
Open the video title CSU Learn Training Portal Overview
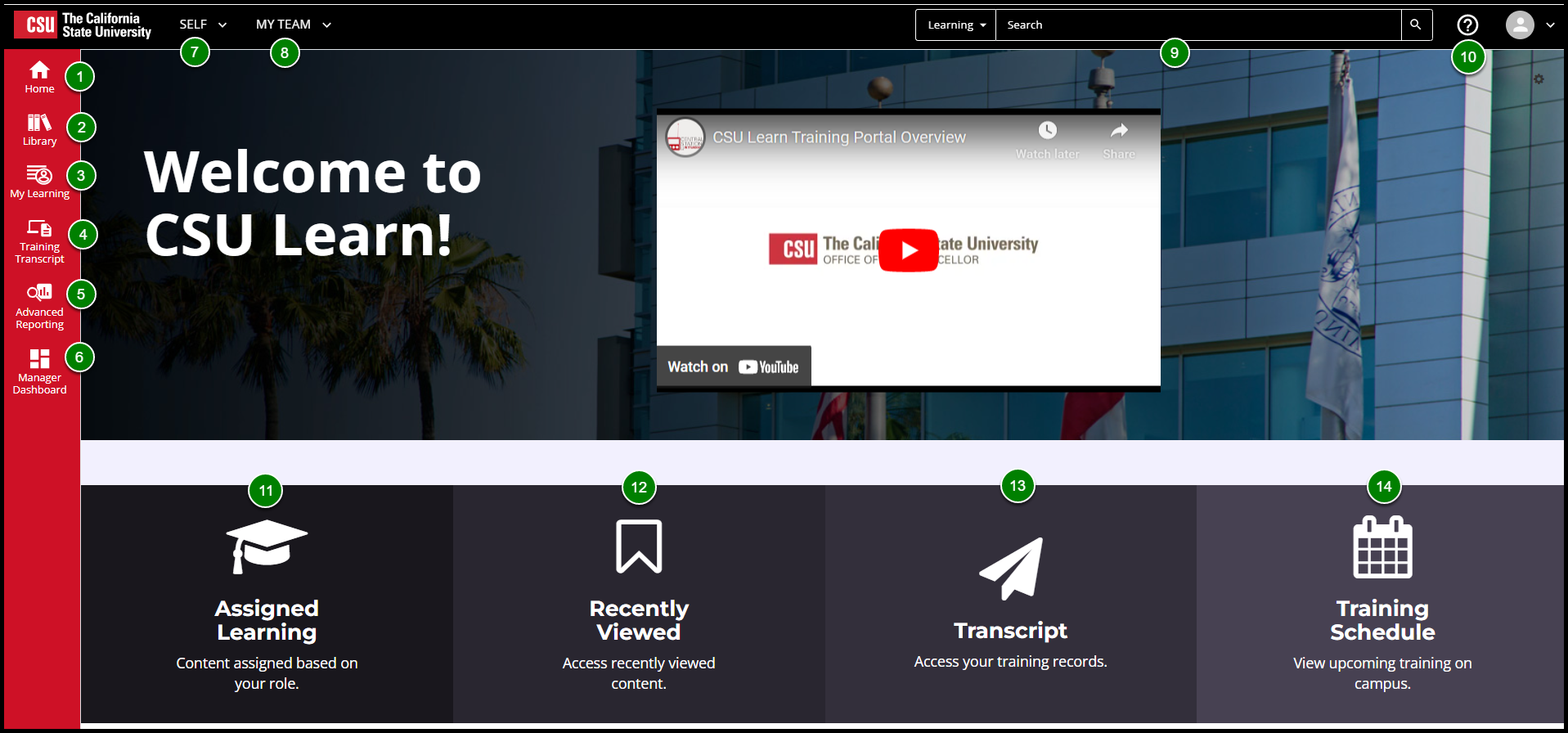(x=839, y=137)
